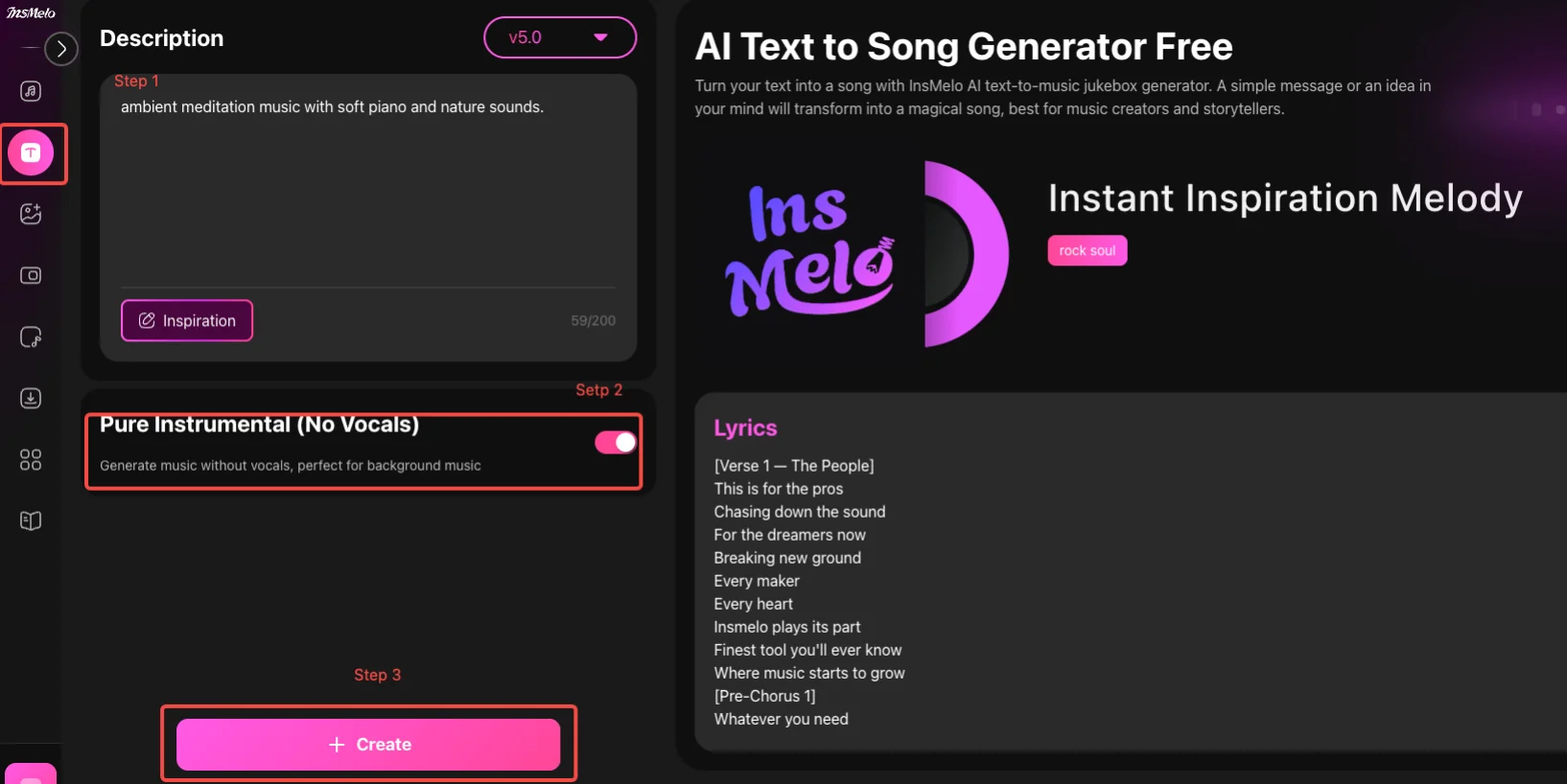Open the v5.0 model version dropdown
This screenshot has height=784, width=1567.
point(560,37)
